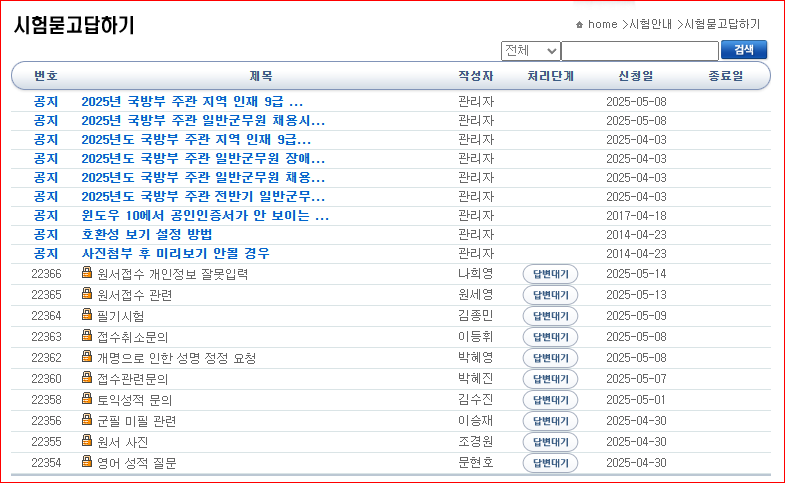Click lock icon beside 토익성적 문의

pyautogui.click(x=87, y=398)
